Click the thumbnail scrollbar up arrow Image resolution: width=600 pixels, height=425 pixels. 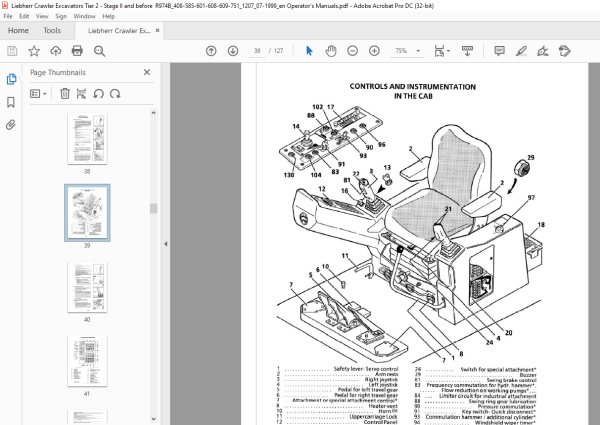153,113
